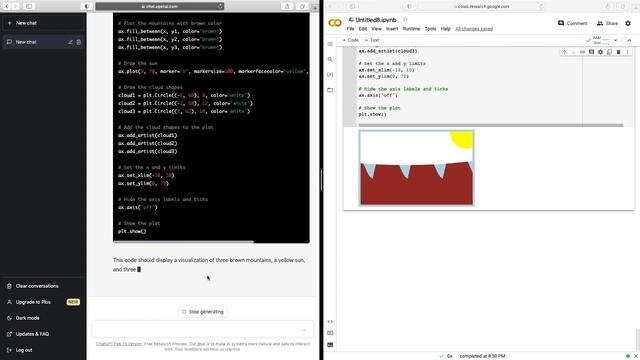Copy link to the Colab cell
The width and height of the screenshot is (640, 360).
pos(582,52)
